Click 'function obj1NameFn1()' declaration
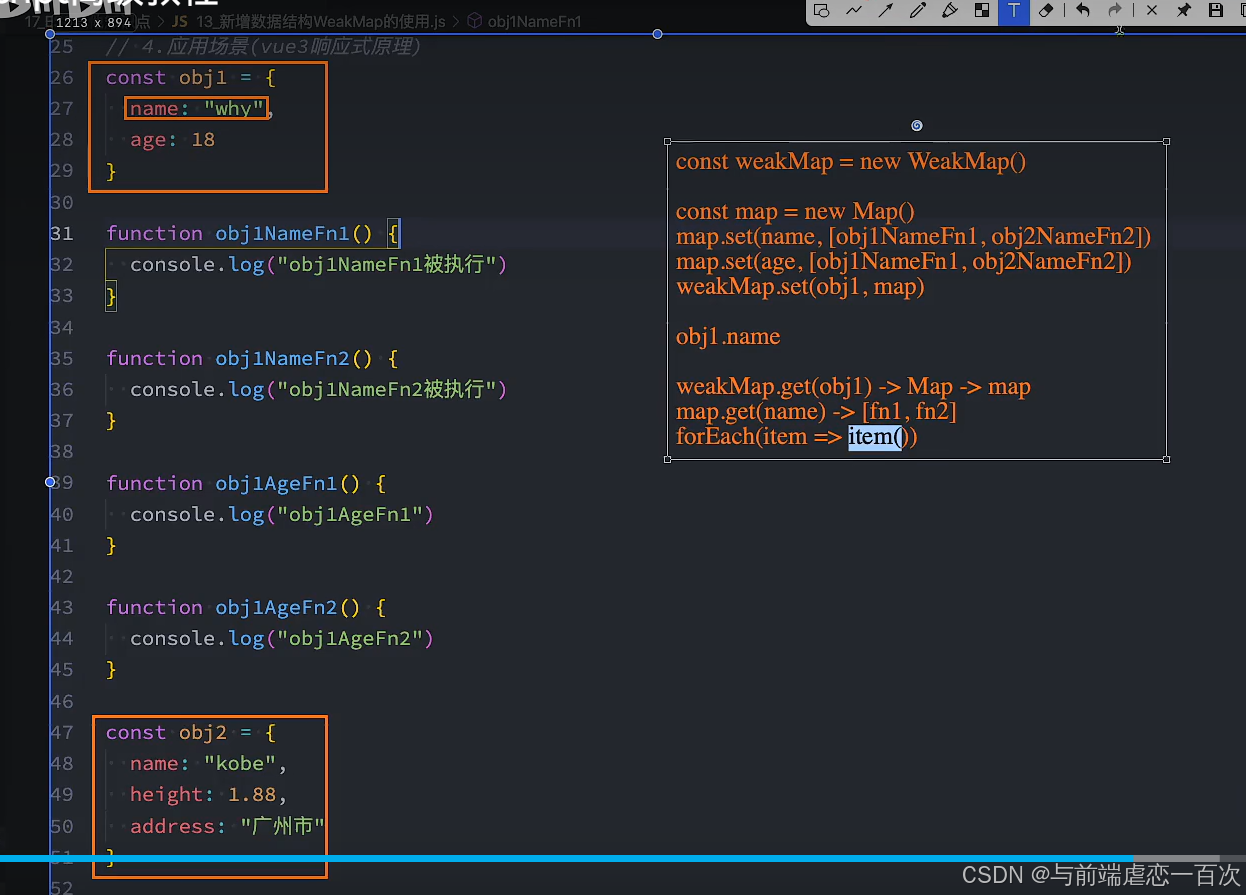The image size is (1246, 895). [253, 233]
